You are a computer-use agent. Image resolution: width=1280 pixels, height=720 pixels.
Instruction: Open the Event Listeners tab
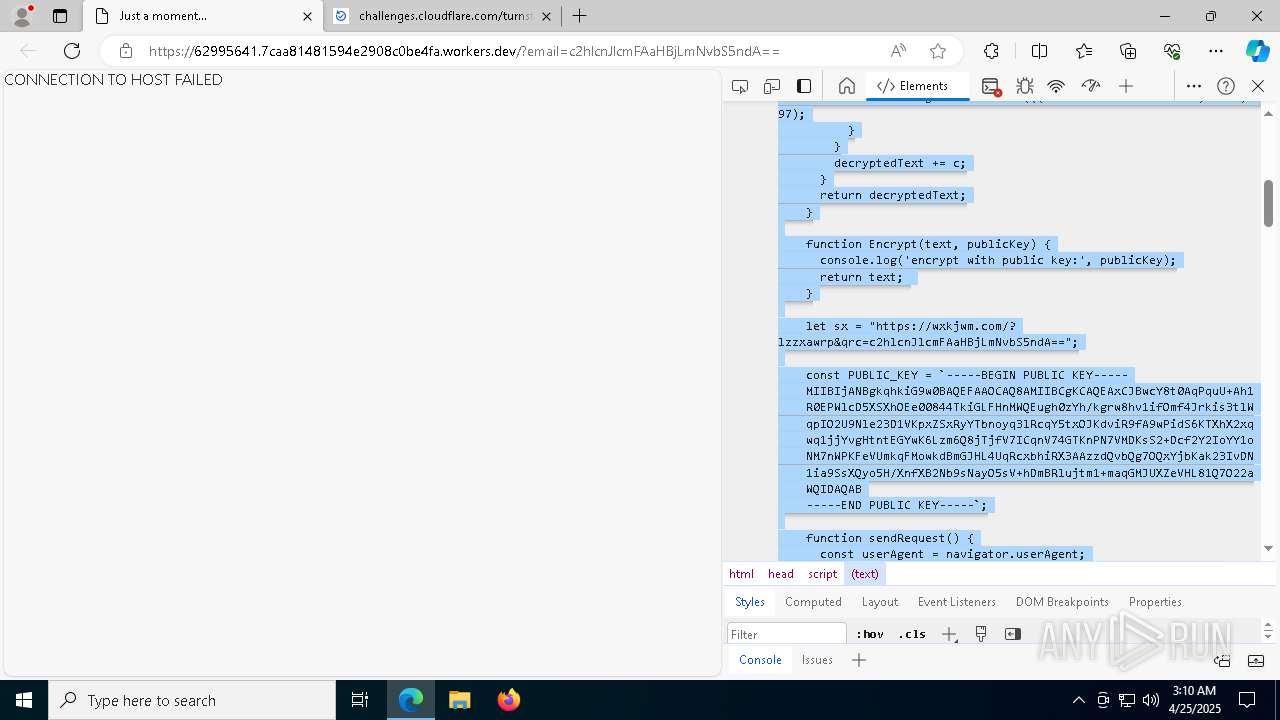tap(957, 602)
